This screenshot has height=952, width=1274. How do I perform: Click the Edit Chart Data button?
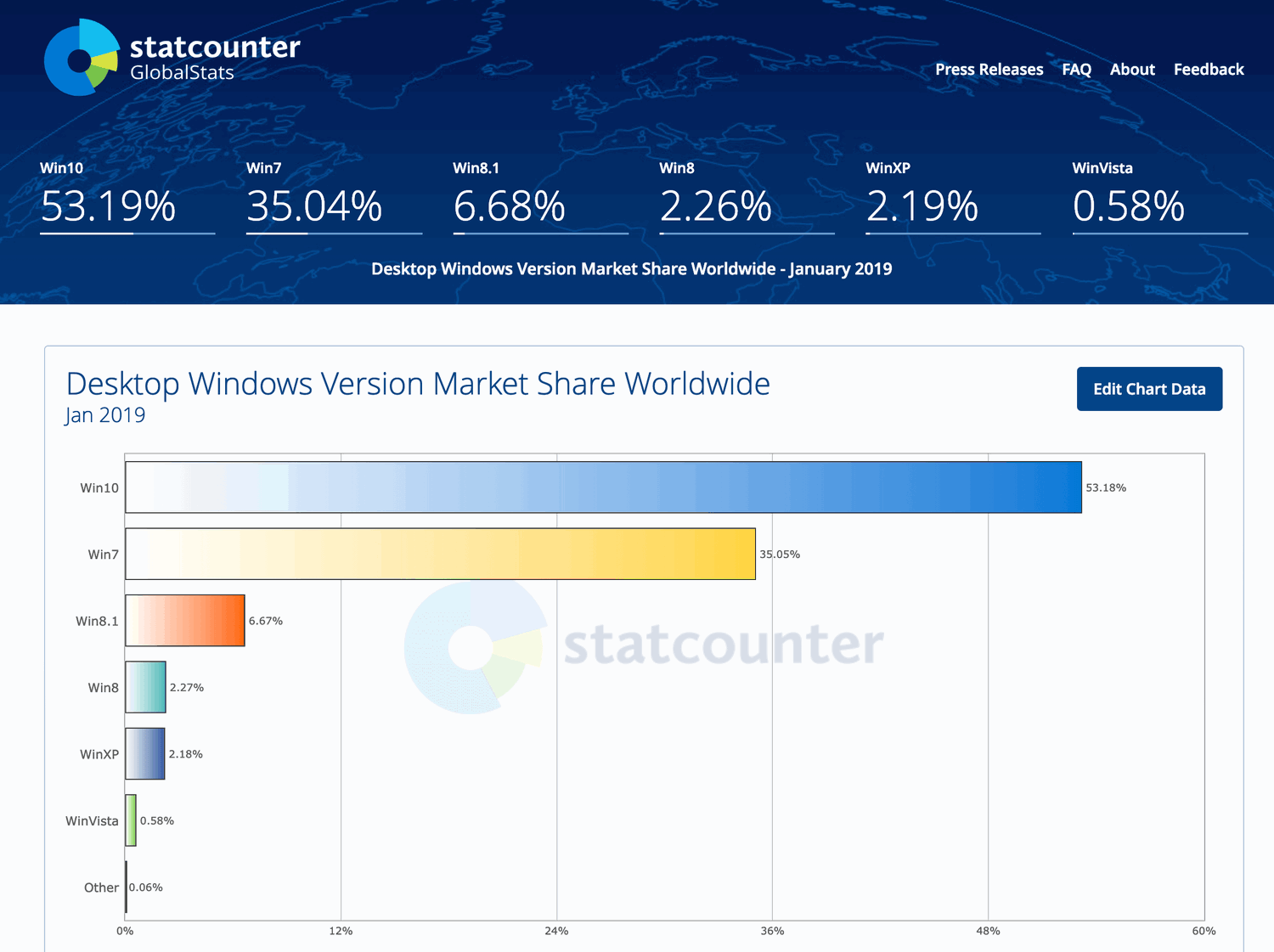point(1148,389)
